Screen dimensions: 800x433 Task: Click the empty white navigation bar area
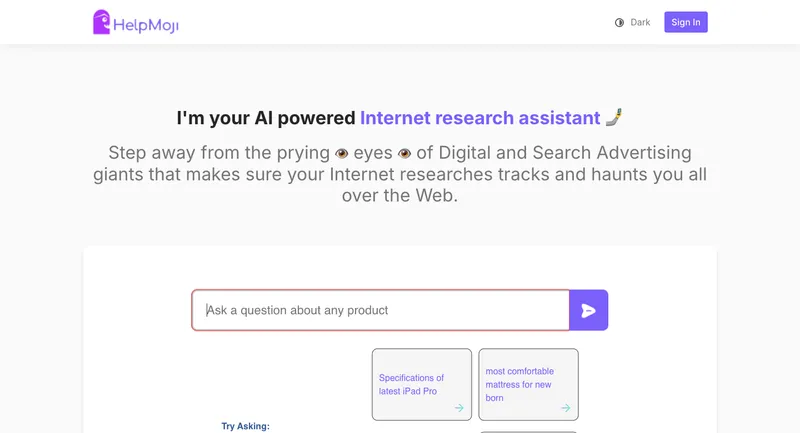(x=400, y=22)
